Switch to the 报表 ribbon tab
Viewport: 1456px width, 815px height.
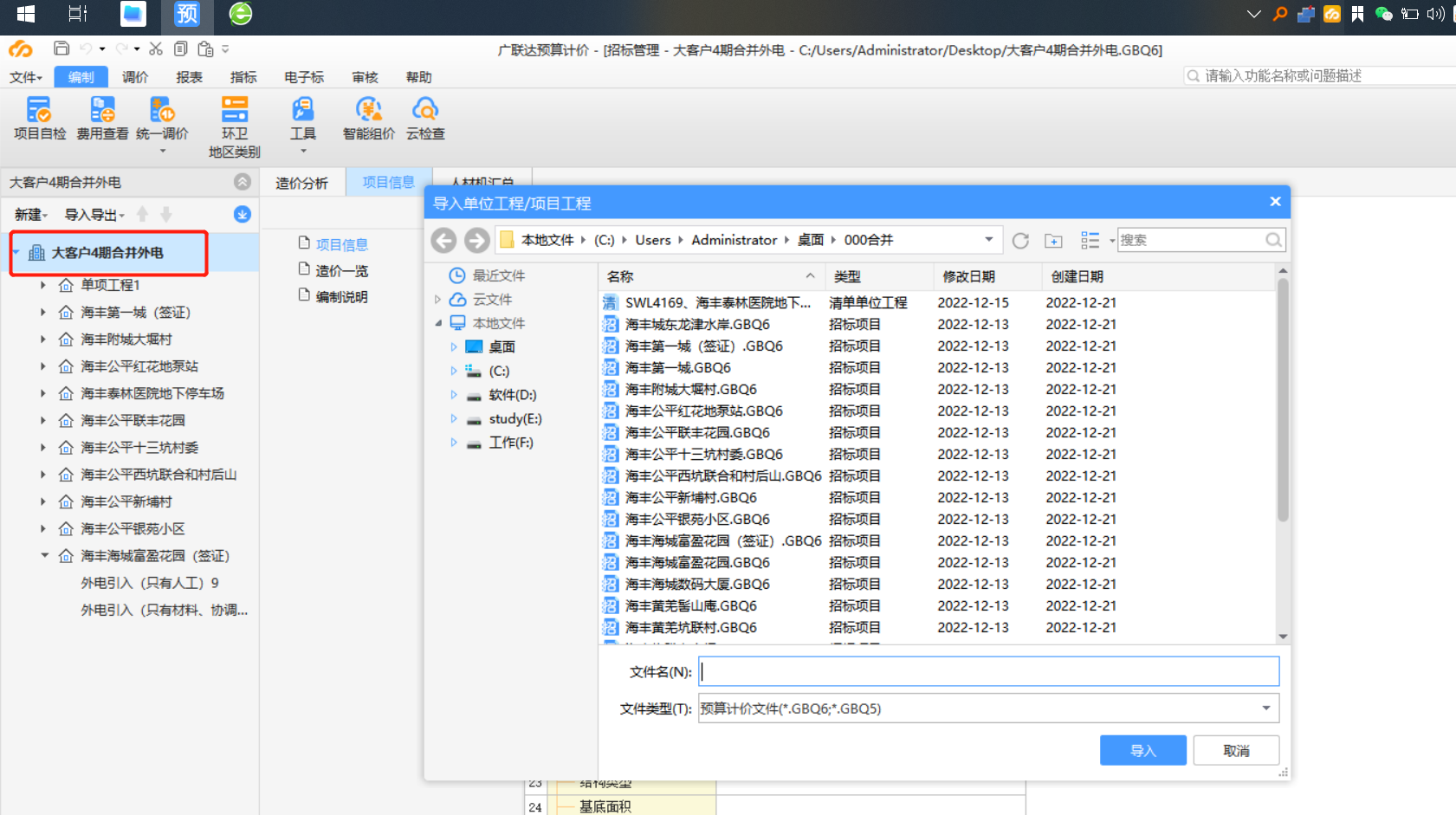189,77
